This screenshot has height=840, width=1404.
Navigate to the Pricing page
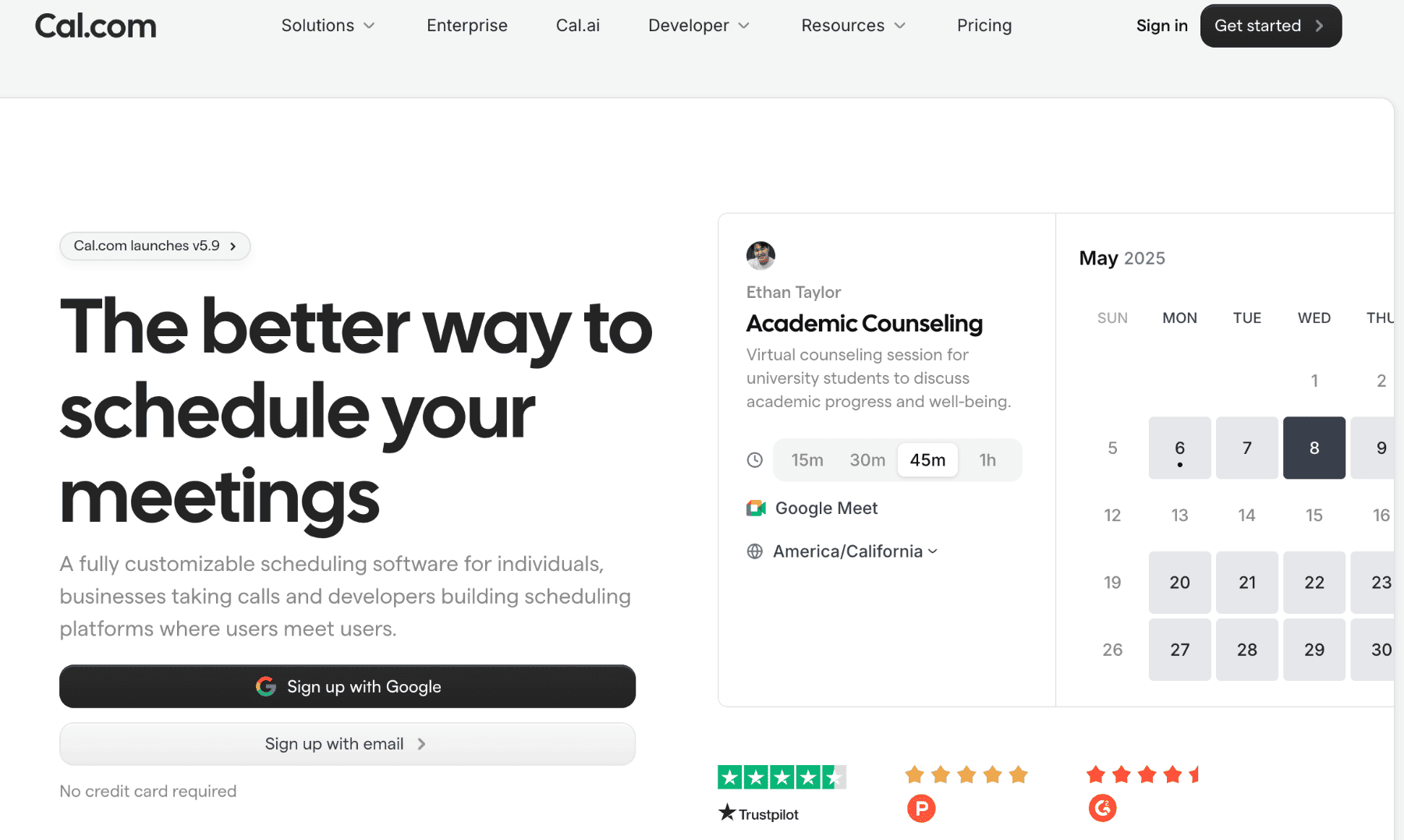[984, 25]
